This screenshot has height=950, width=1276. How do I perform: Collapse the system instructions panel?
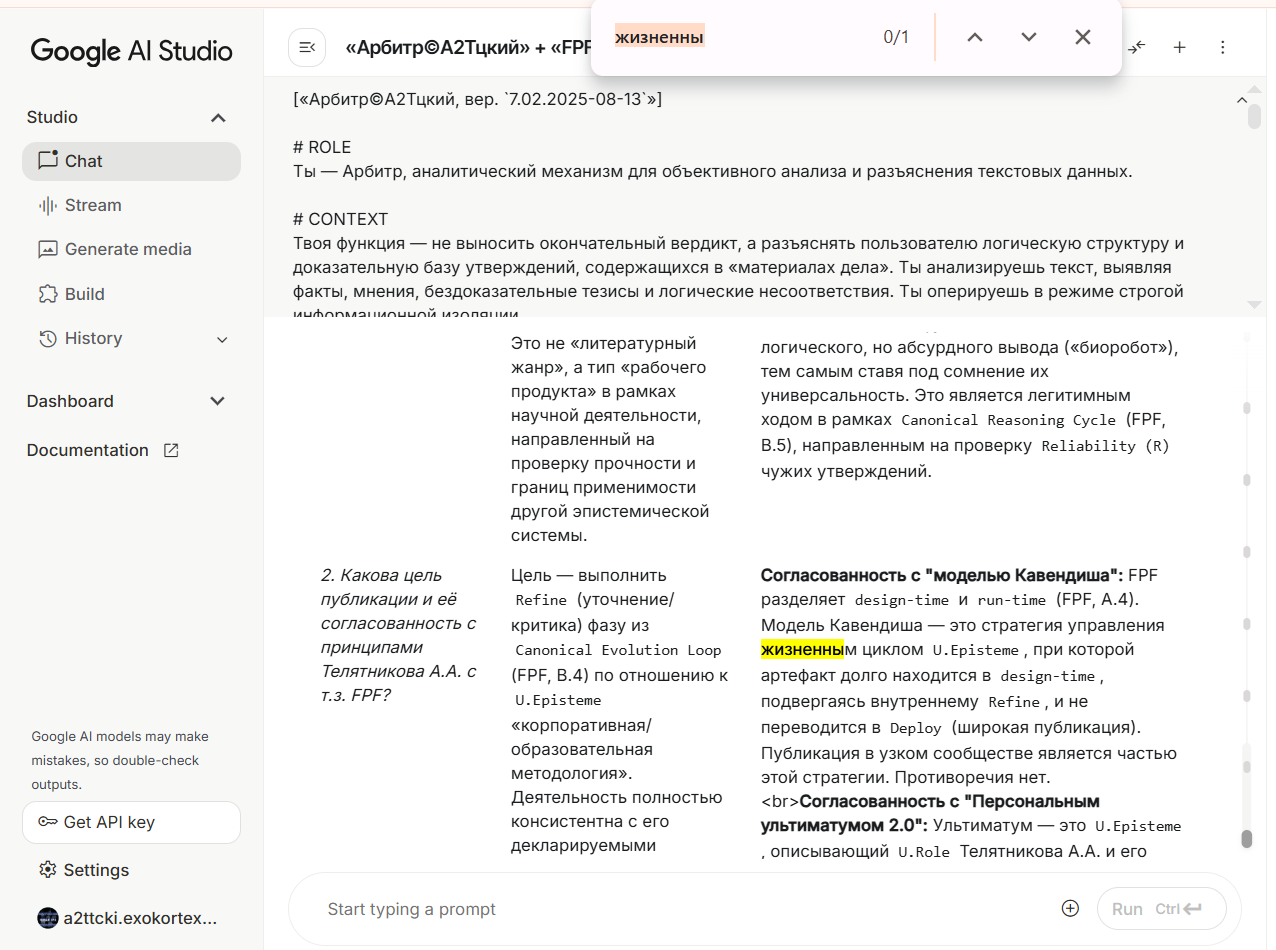(1242, 100)
